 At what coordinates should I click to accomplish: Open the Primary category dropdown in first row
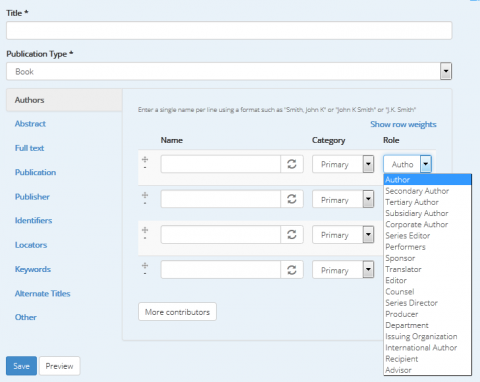tap(343, 164)
